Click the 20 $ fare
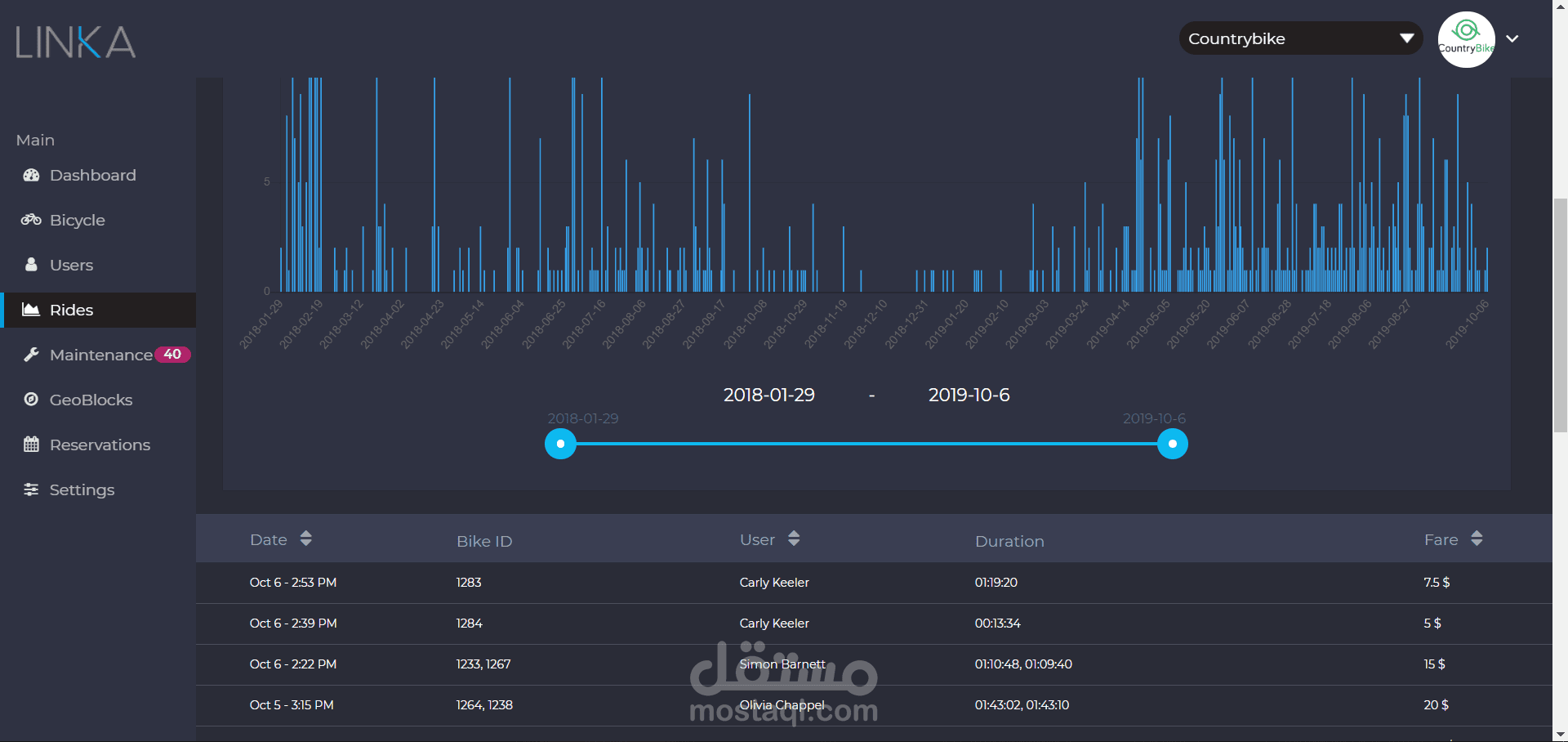The image size is (1568, 742). [1437, 705]
